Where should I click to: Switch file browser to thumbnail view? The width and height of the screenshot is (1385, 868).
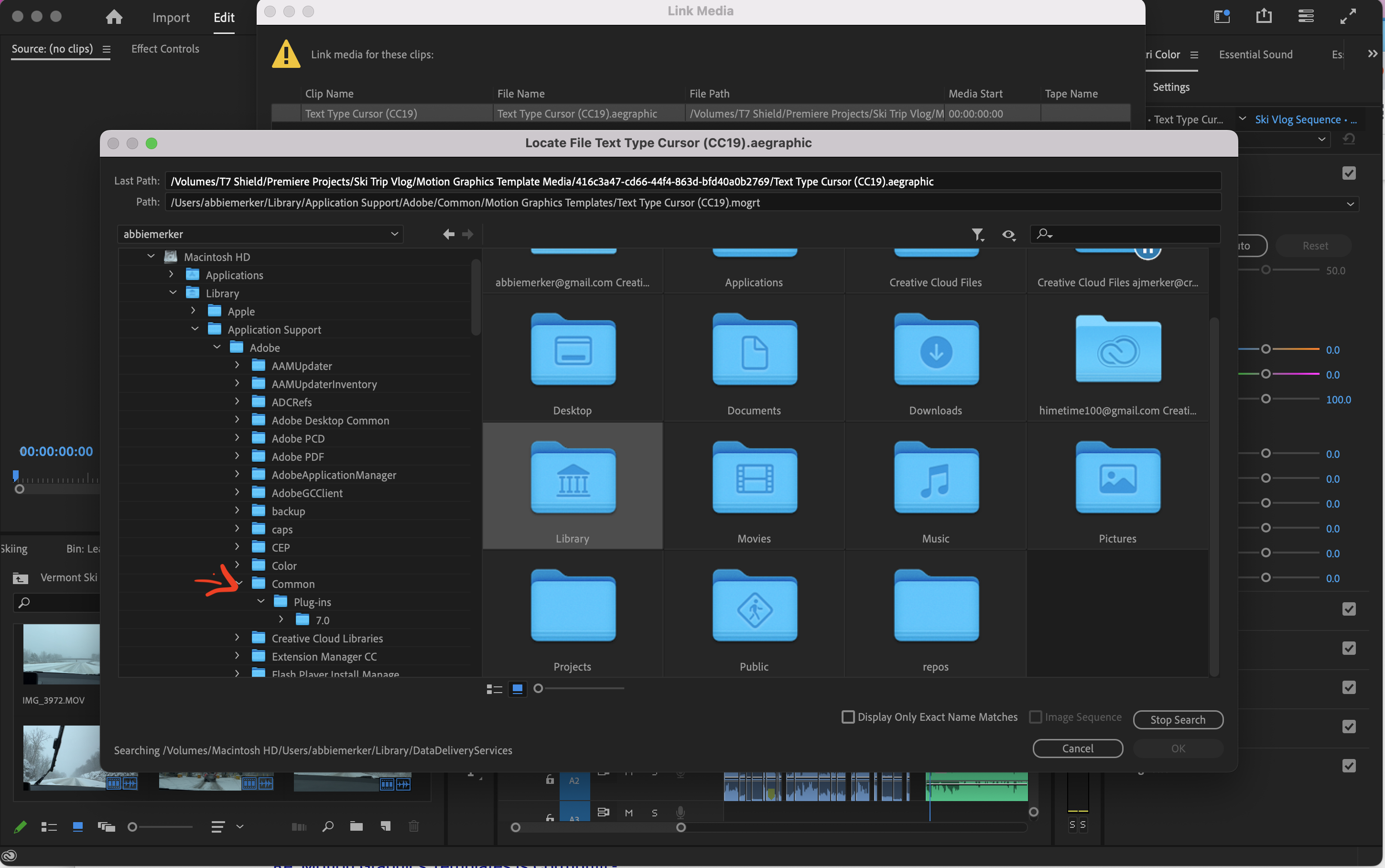point(517,689)
